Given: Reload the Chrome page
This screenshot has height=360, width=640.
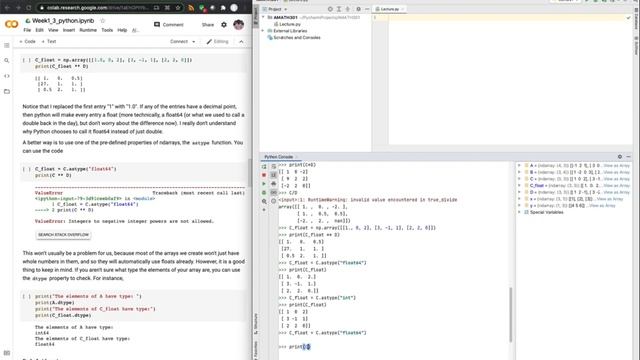Looking at the screenshot, I should coord(29,8).
